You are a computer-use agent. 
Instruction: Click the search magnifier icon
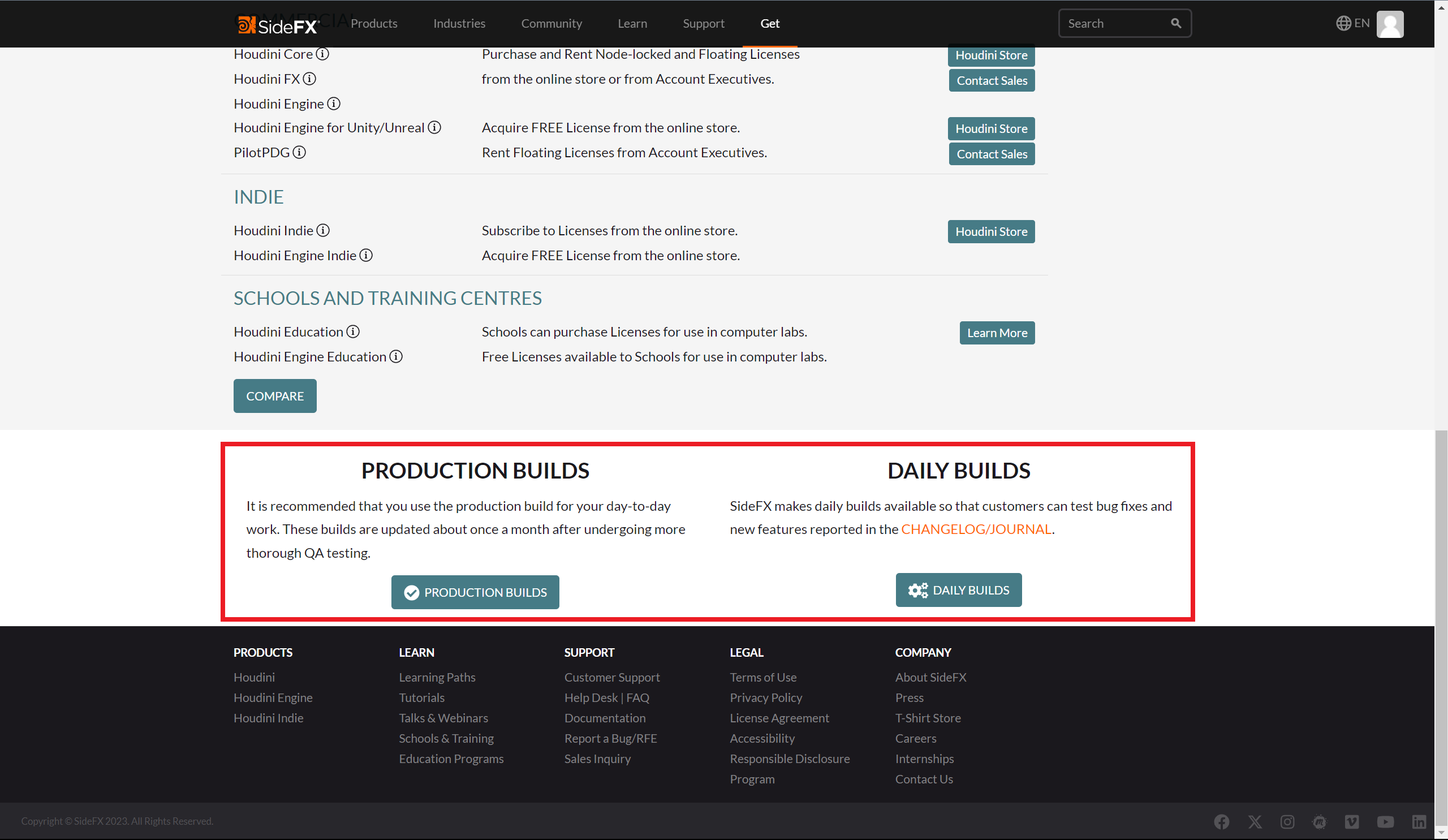click(1175, 24)
